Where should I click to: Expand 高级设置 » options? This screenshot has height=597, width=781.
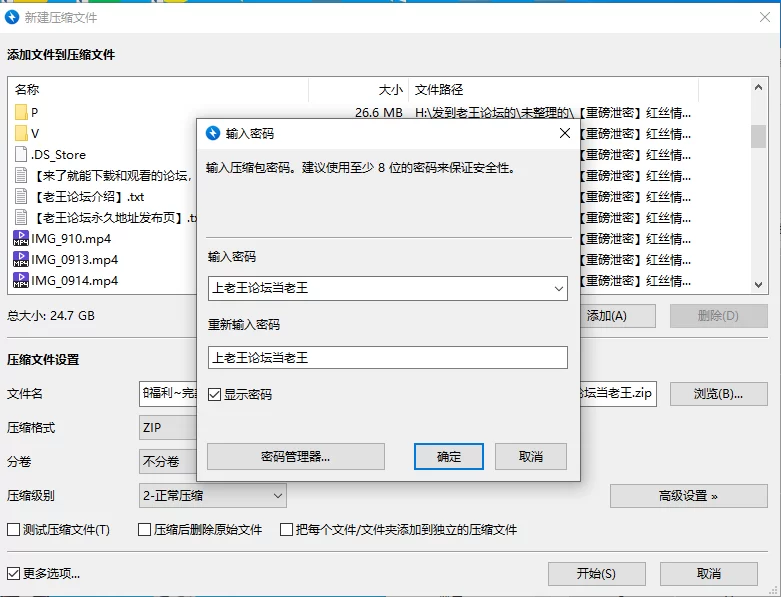[x=688, y=496]
